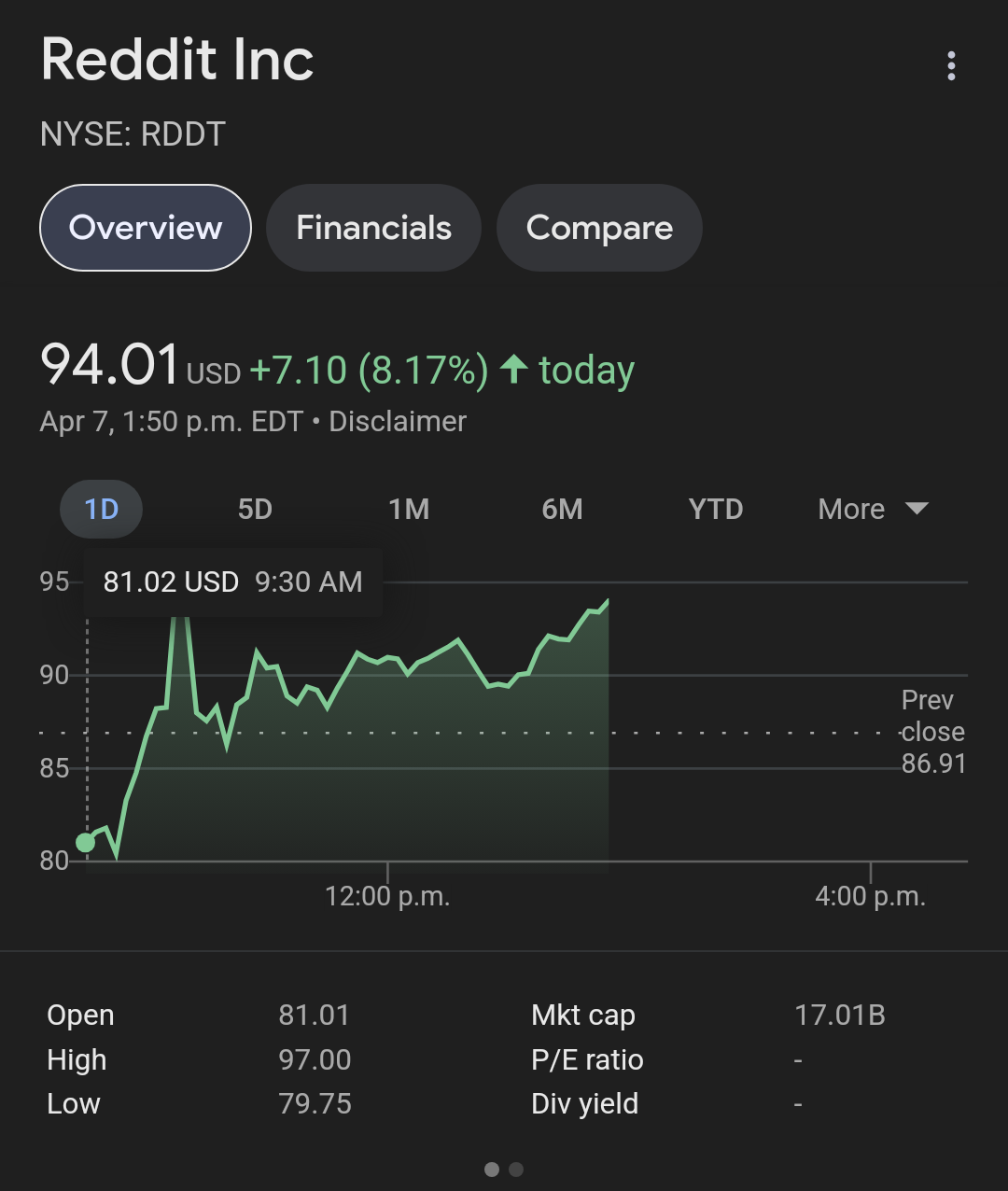
Task: Click the P/E ratio label
Action: (587, 1059)
